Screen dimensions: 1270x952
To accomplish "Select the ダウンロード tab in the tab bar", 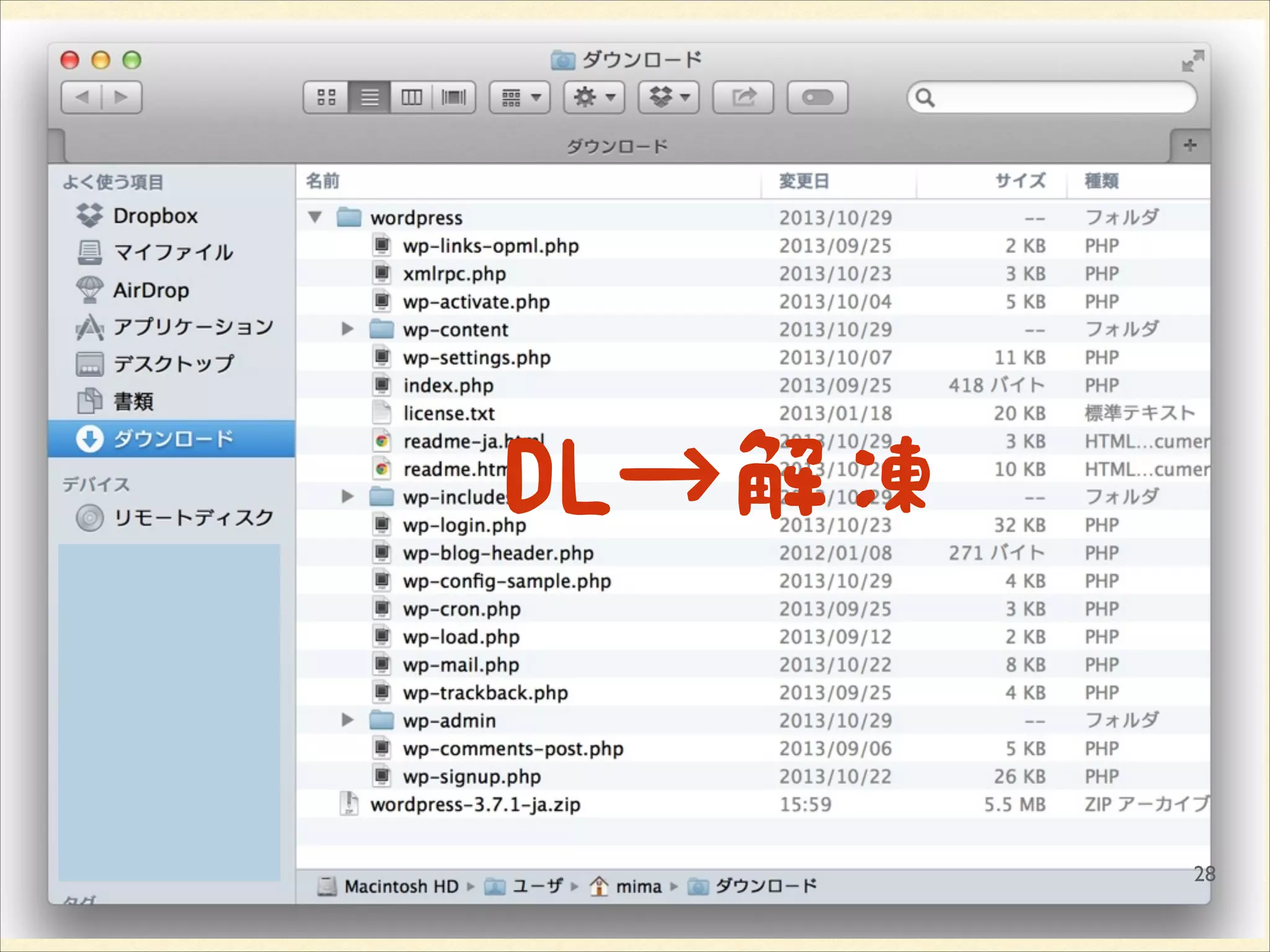I will 617,146.
